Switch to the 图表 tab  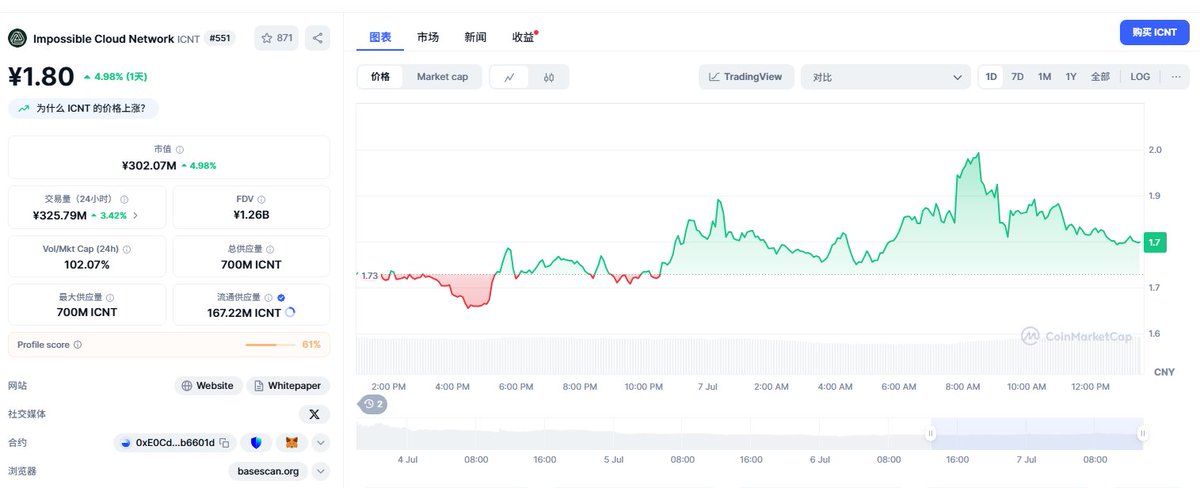click(x=380, y=37)
